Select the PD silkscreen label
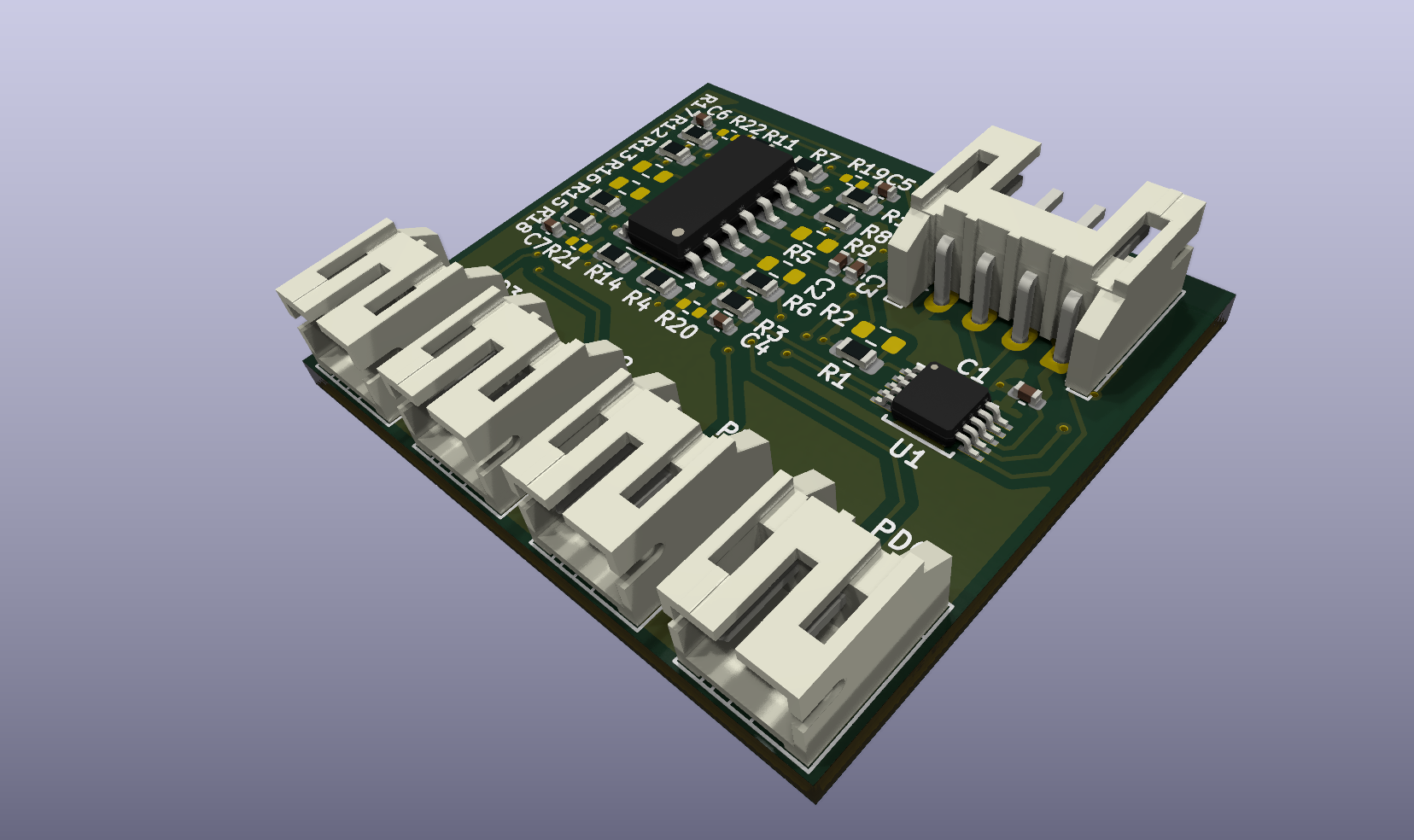The height and width of the screenshot is (840, 1414). (x=892, y=536)
